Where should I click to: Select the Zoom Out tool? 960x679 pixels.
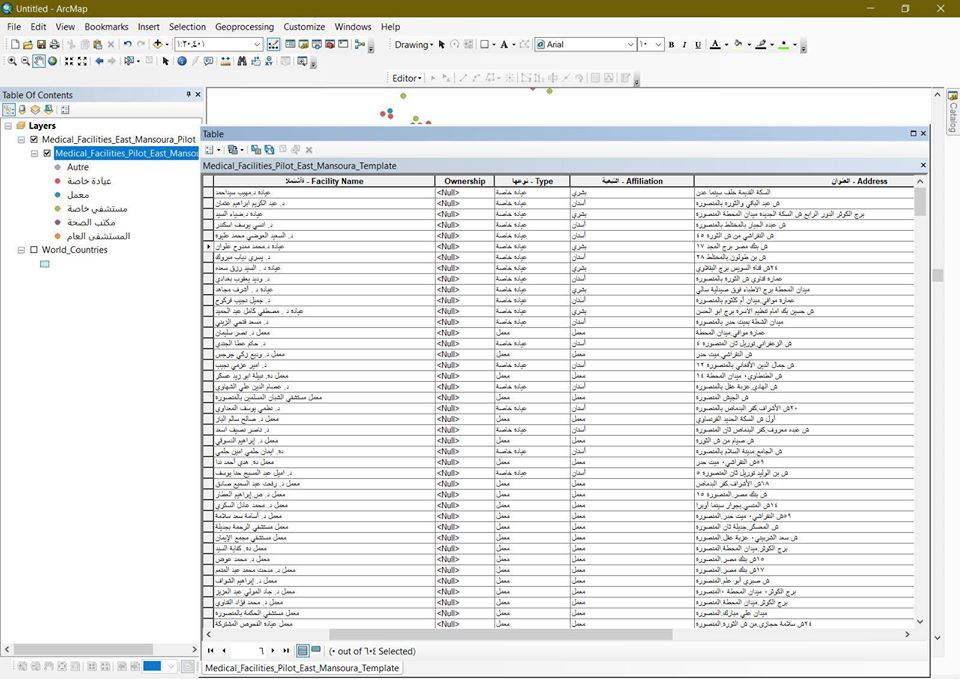coord(25,61)
